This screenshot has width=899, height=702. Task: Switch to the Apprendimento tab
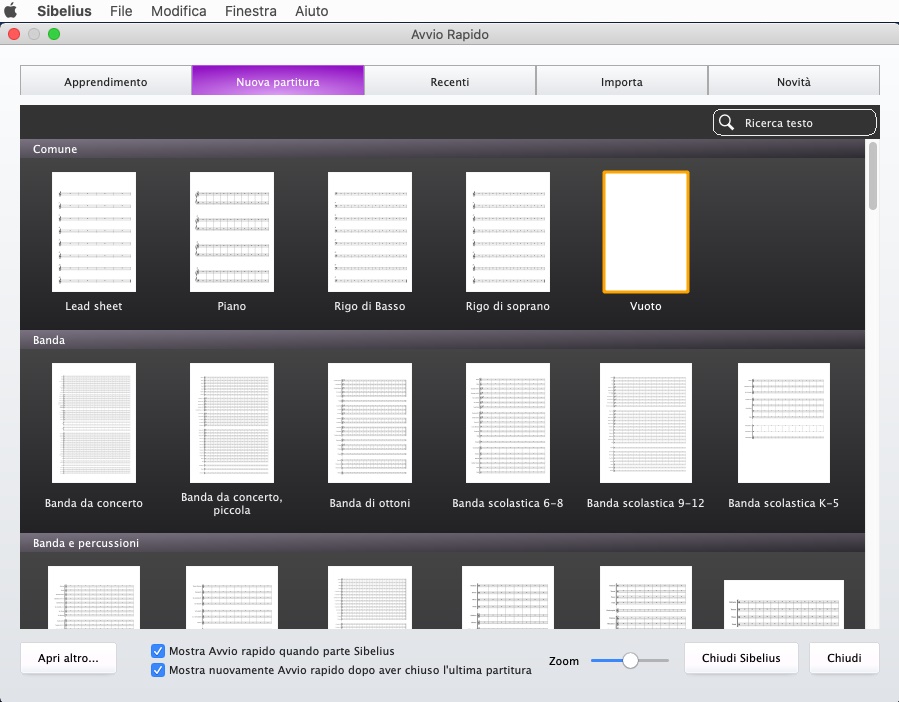click(x=105, y=81)
